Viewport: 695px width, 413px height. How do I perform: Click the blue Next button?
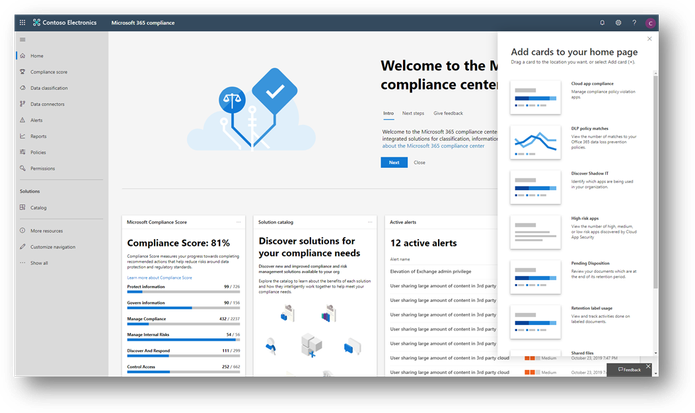point(394,163)
